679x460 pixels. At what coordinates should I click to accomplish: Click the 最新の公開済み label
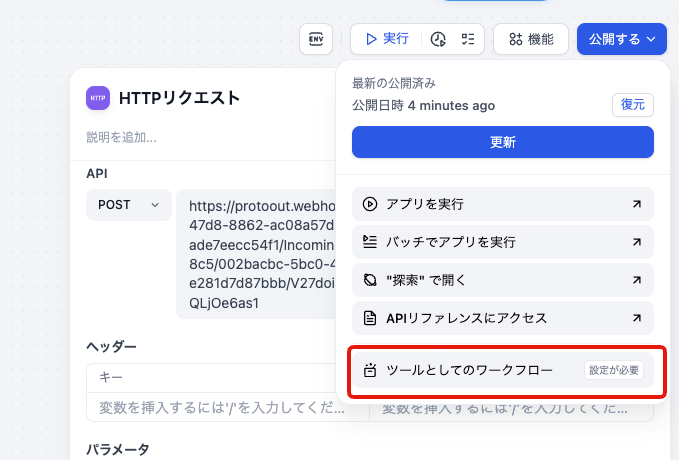(x=394, y=83)
